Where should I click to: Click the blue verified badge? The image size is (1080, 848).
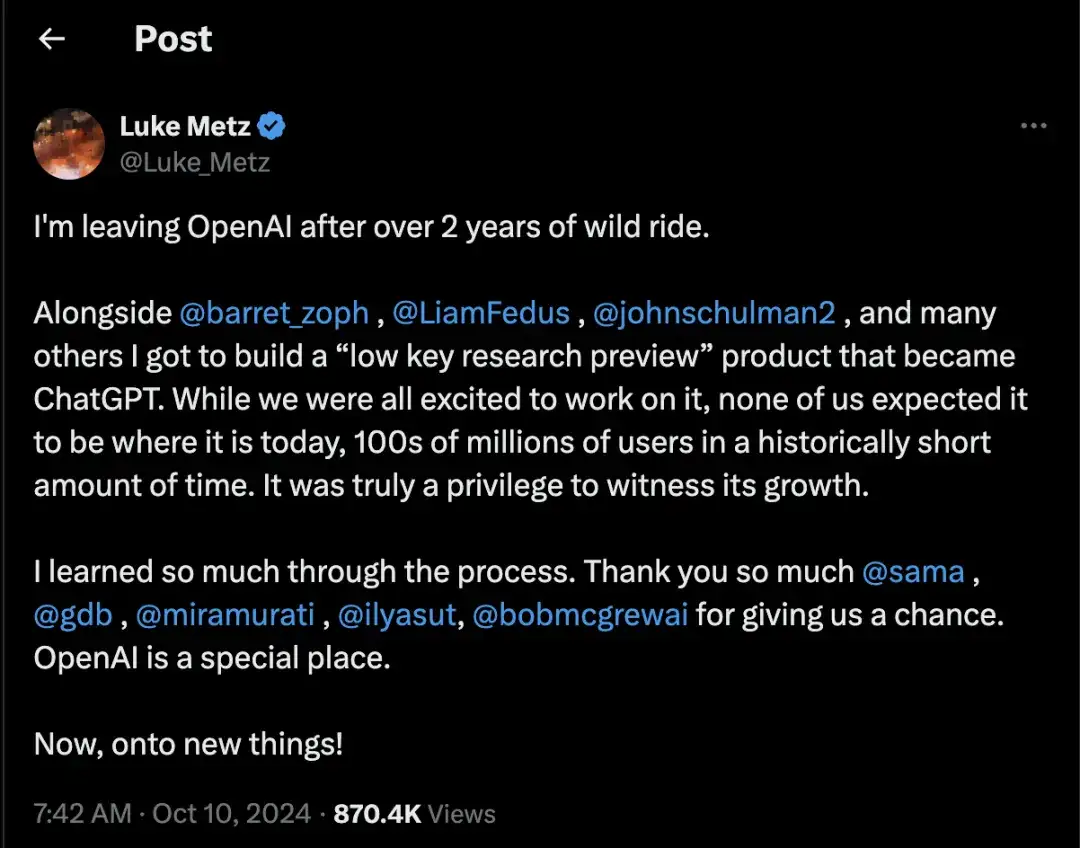(273, 127)
